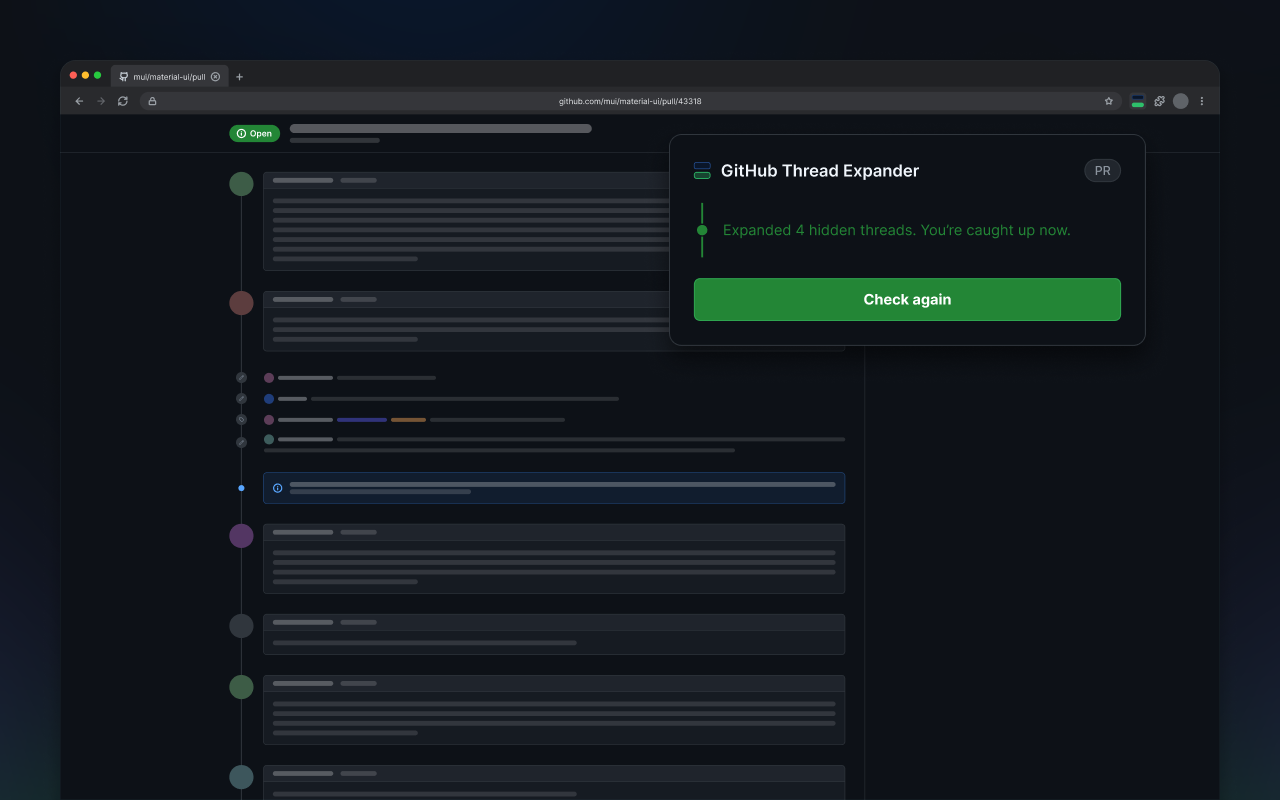Click the orange label pill in the timeline event
Viewport: 1280px width, 800px height.
(x=408, y=419)
